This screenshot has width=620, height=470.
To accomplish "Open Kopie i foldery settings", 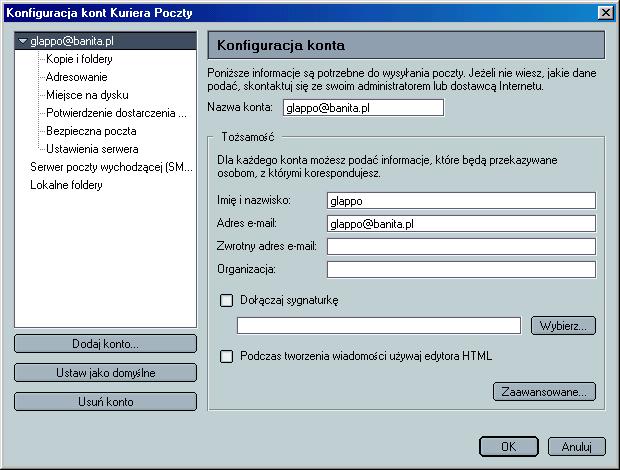I will [x=79, y=59].
